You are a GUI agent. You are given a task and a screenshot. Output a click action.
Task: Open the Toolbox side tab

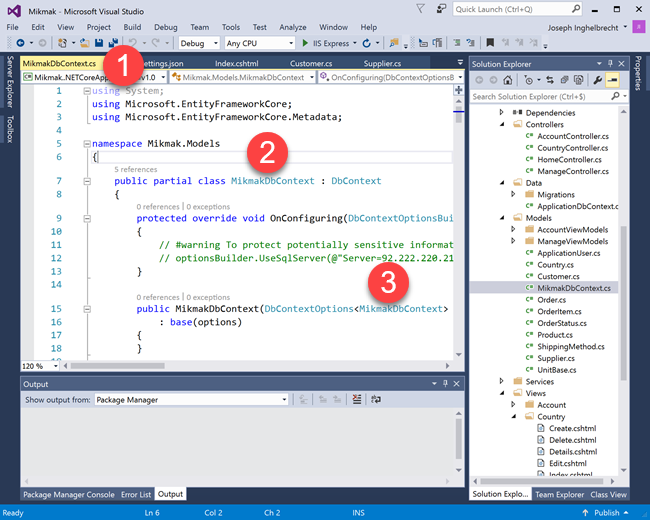click(10, 129)
